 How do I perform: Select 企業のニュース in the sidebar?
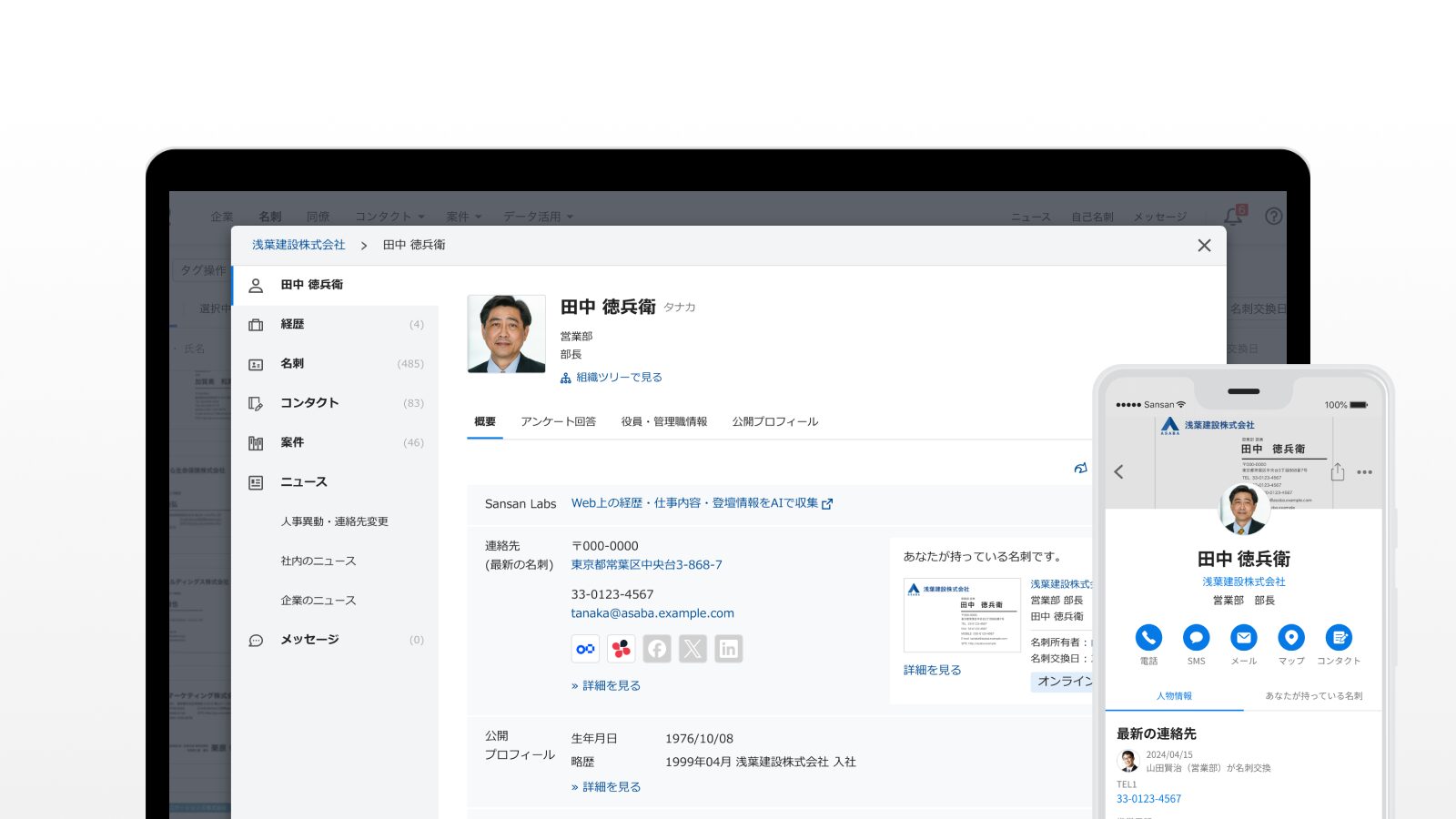(318, 601)
